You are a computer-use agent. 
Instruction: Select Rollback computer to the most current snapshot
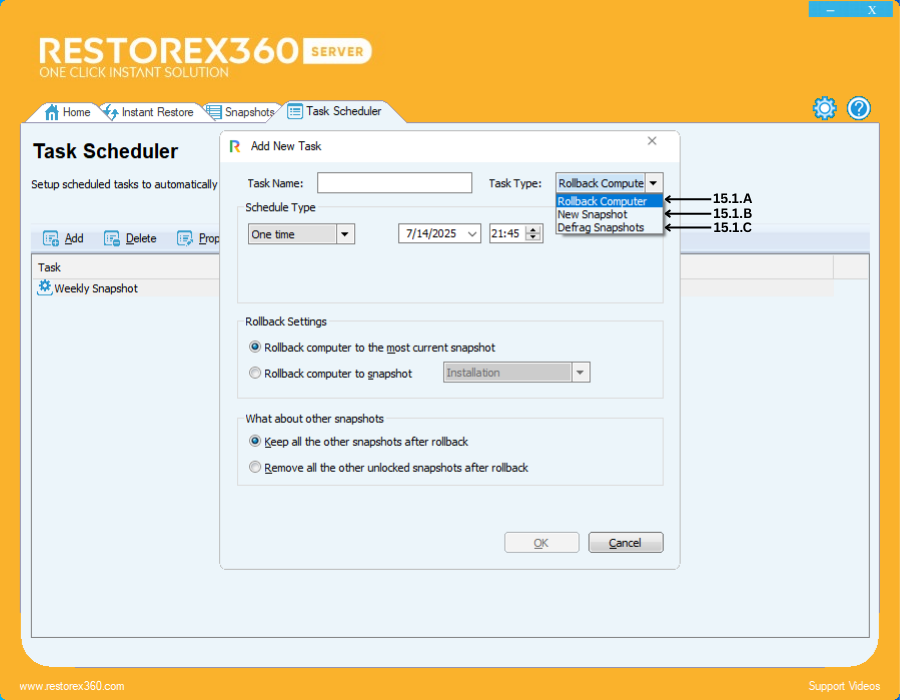coord(255,347)
